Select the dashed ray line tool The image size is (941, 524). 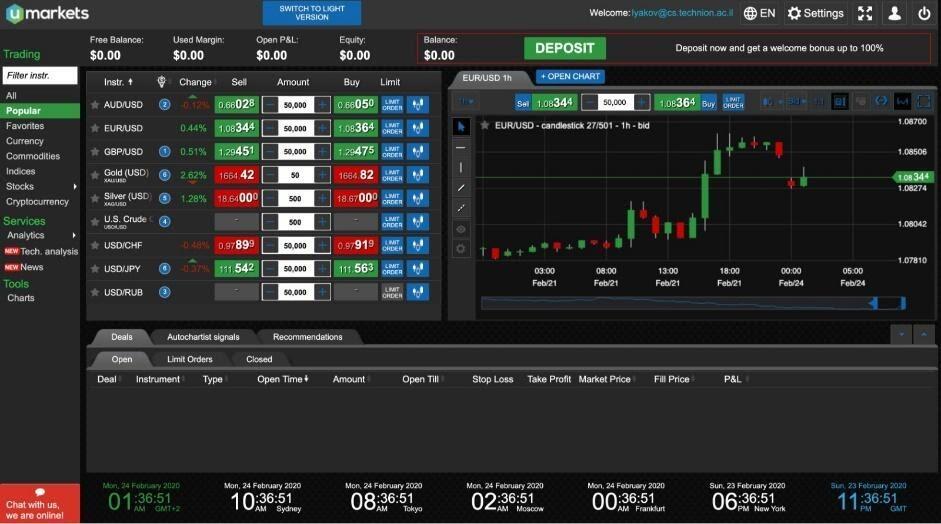click(x=461, y=208)
